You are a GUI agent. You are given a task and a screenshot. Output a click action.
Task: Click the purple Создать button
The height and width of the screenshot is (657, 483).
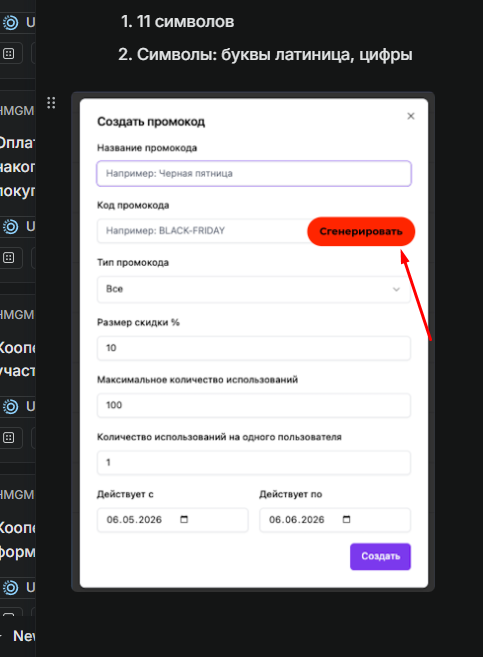pyautogui.click(x=380, y=556)
